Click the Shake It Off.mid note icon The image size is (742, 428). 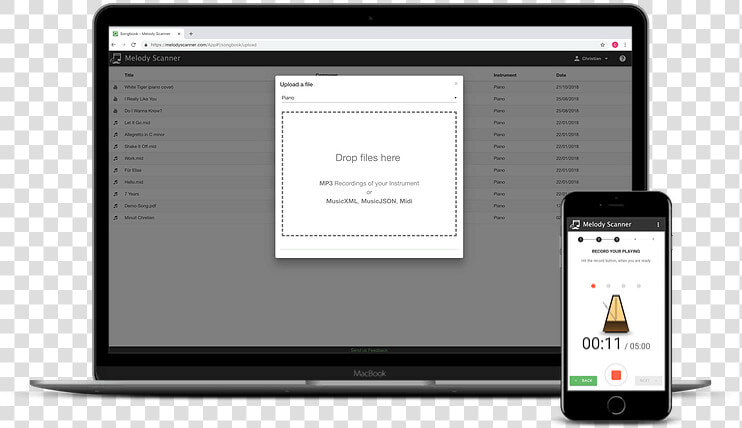[x=115, y=146]
